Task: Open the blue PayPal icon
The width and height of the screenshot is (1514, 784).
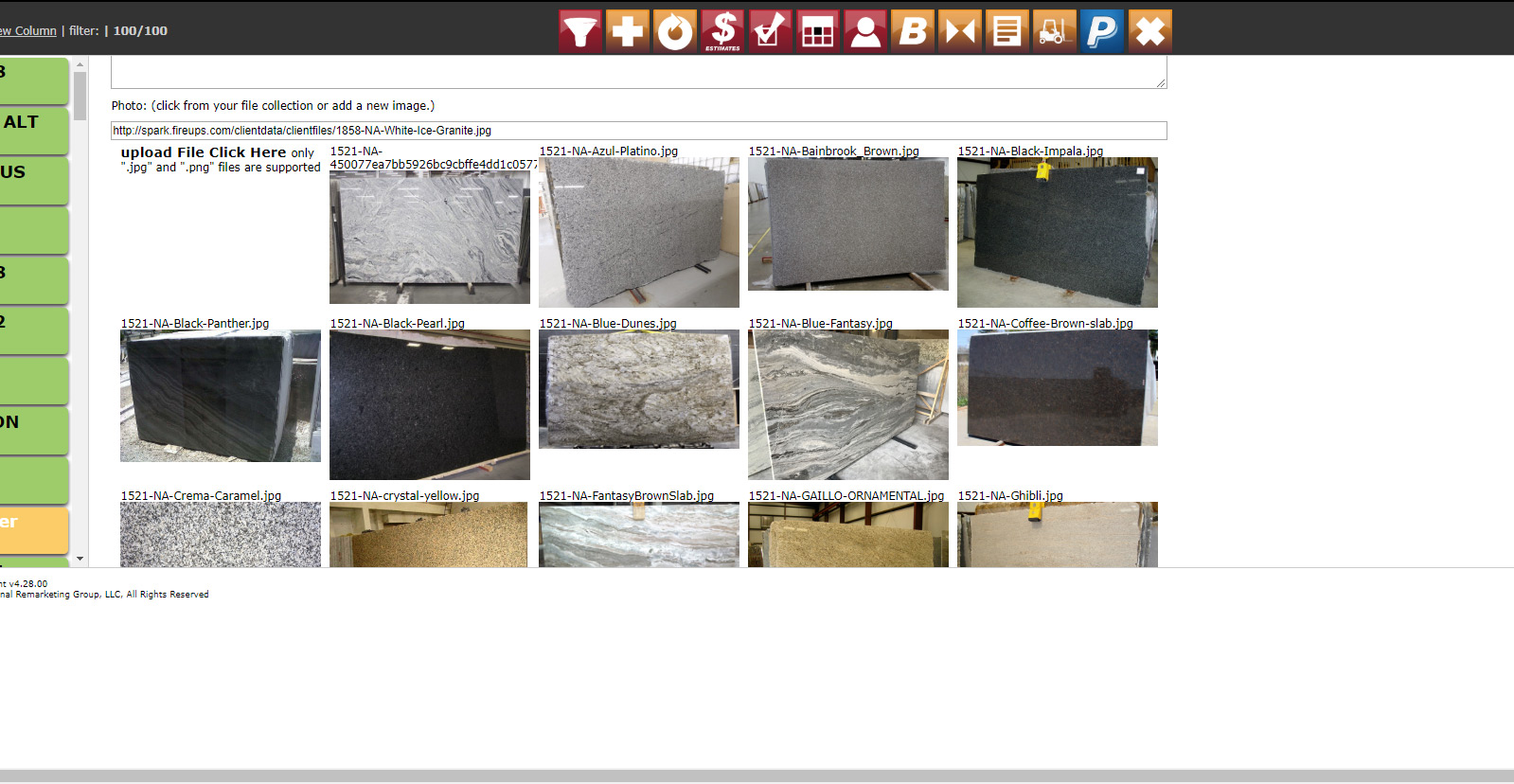Action: pos(1102,31)
